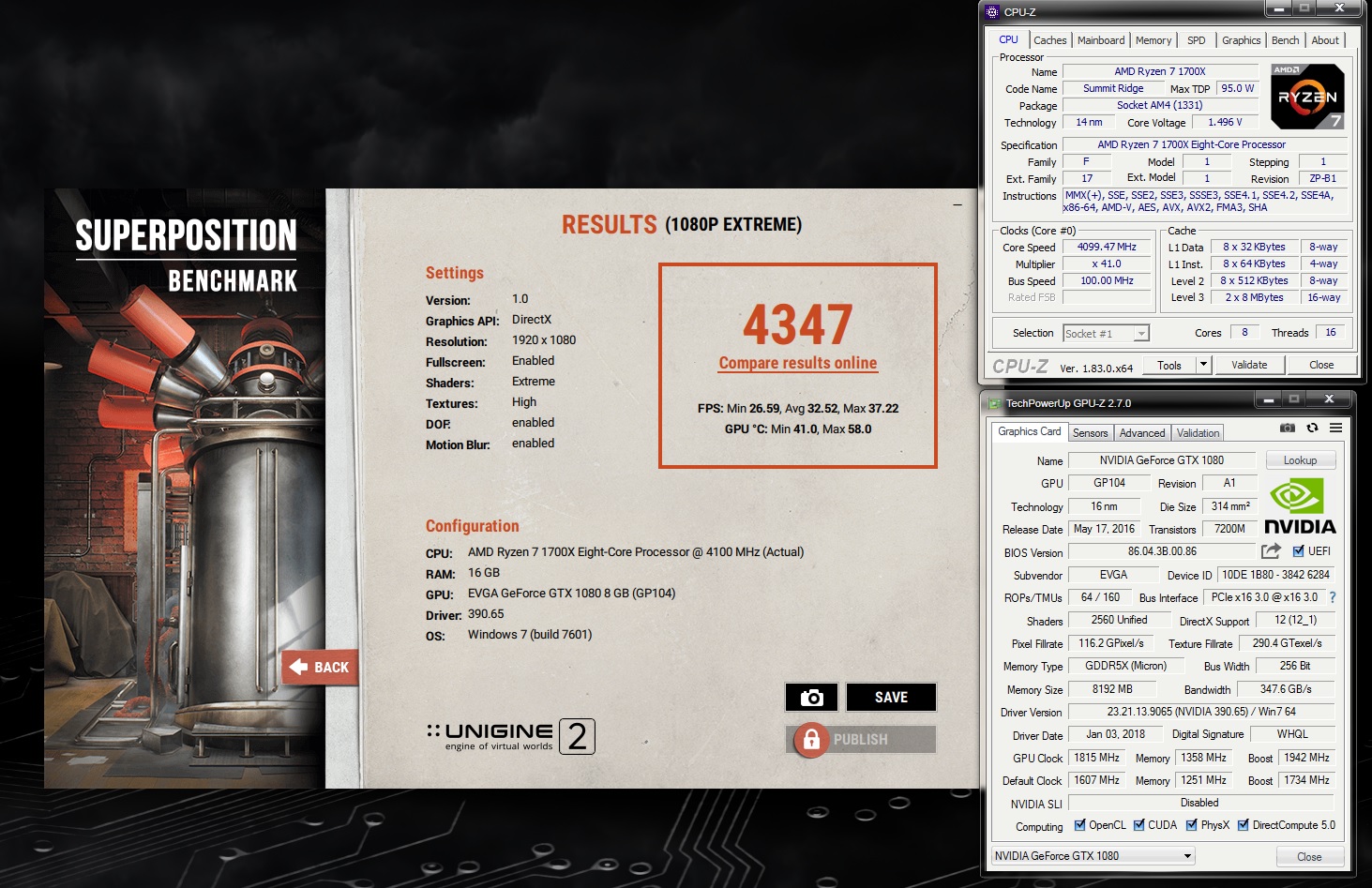
Task: Click the Multiplier x 41.0 value
Action: pos(1107,264)
